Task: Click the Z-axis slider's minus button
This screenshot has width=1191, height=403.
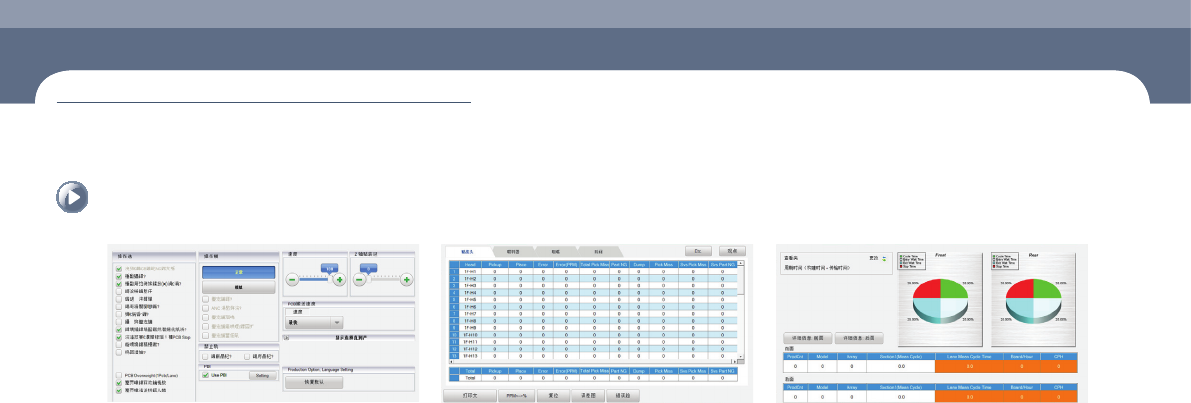Action: pos(359,279)
